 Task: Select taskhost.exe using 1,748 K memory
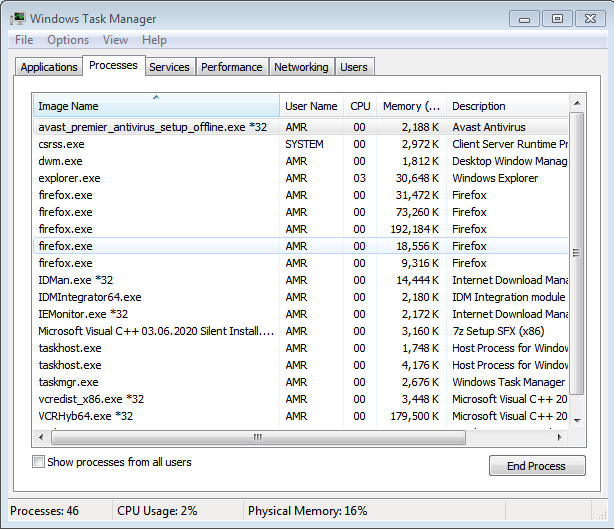coord(301,348)
